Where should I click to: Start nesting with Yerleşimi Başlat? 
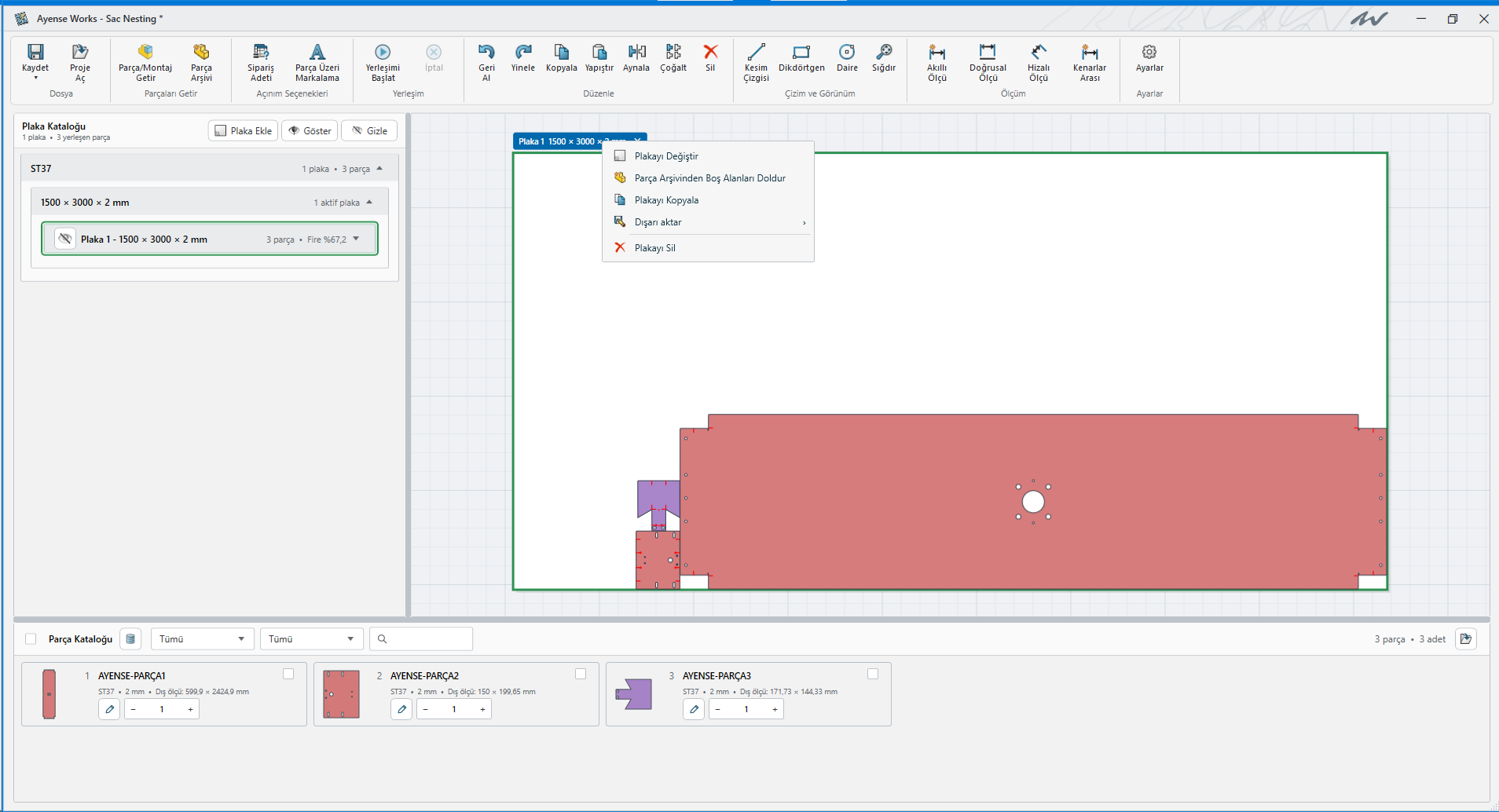383,62
